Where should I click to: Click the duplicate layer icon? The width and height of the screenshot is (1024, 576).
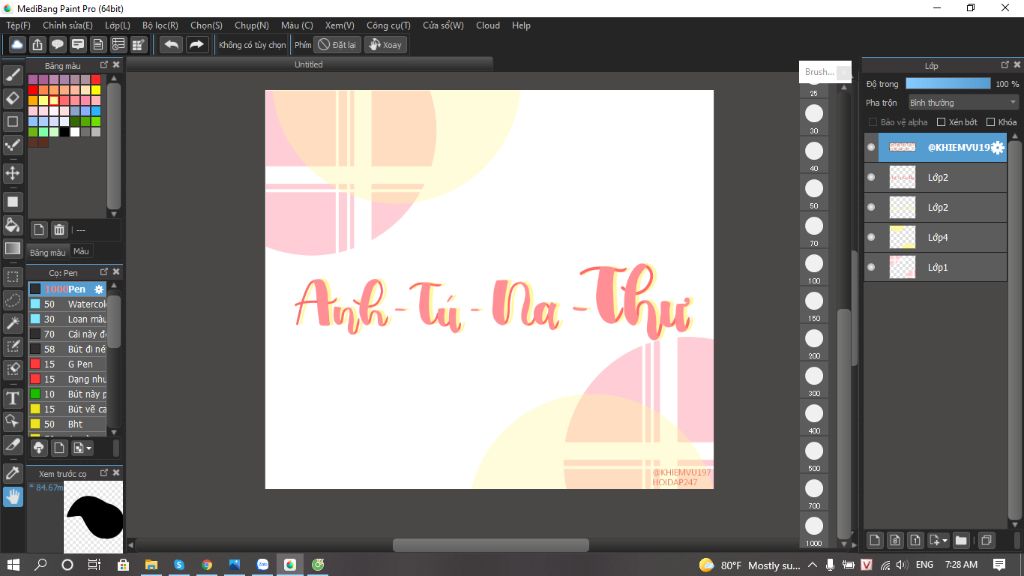point(986,540)
